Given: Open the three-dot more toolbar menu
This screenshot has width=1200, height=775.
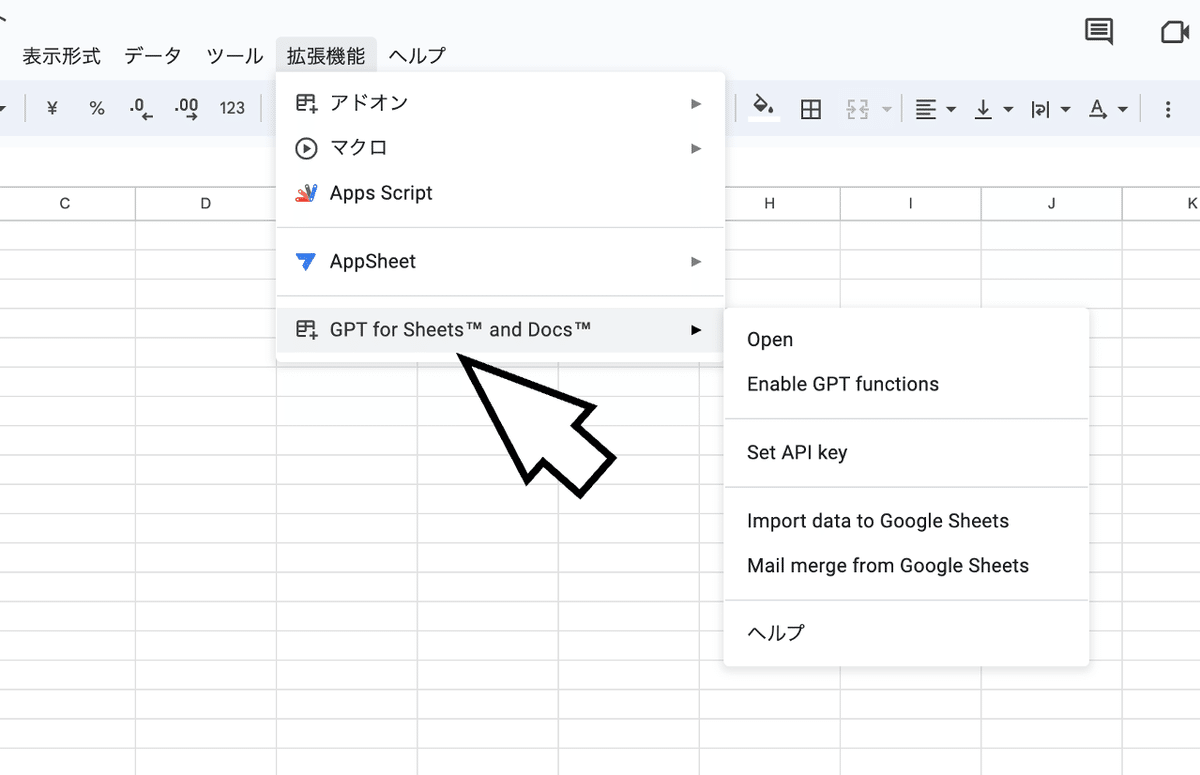Looking at the screenshot, I should pos(1167,109).
